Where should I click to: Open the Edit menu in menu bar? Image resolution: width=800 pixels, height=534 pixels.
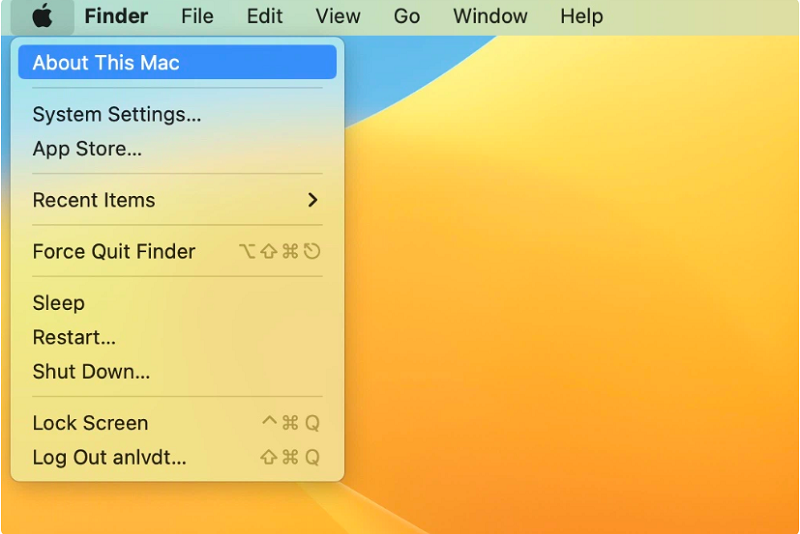[x=264, y=16]
